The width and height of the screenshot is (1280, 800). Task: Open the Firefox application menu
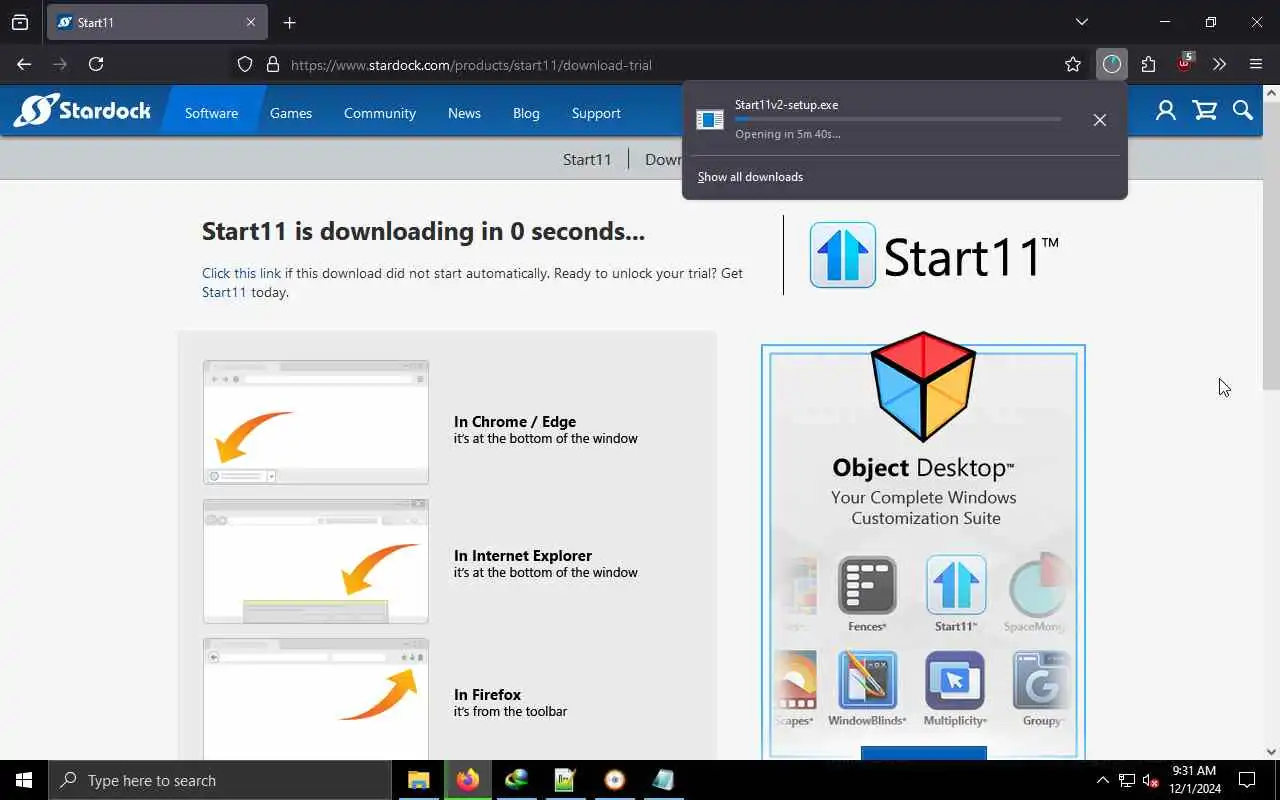point(1256,64)
